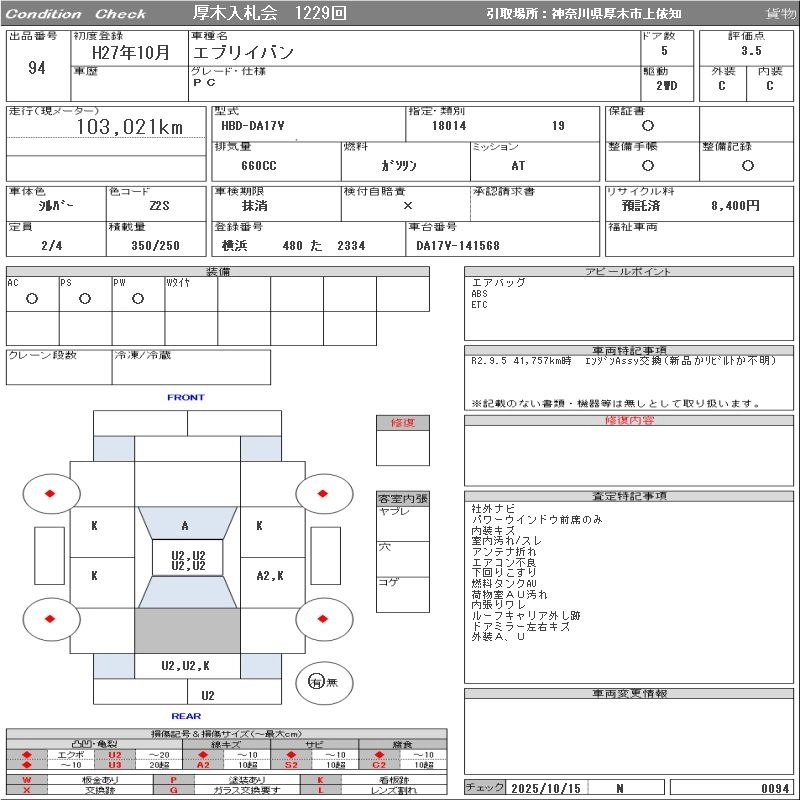Click the A2,K panel mark
This screenshot has height=800, width=800.
pyautogui.click(x=270, y=576)
